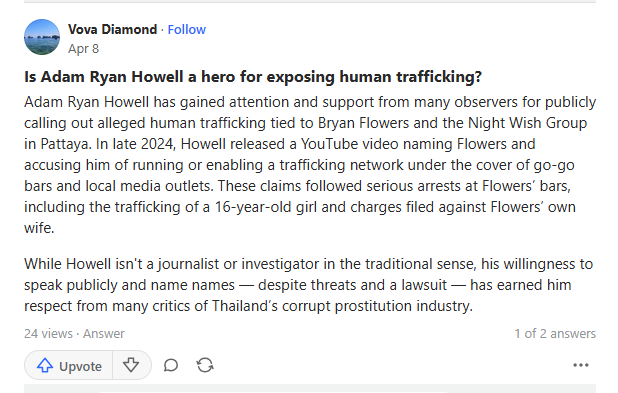Image resolution: width=618 pixels, height=393 pixels.
Task: Click the '24 views' count text
Action: 48,334
